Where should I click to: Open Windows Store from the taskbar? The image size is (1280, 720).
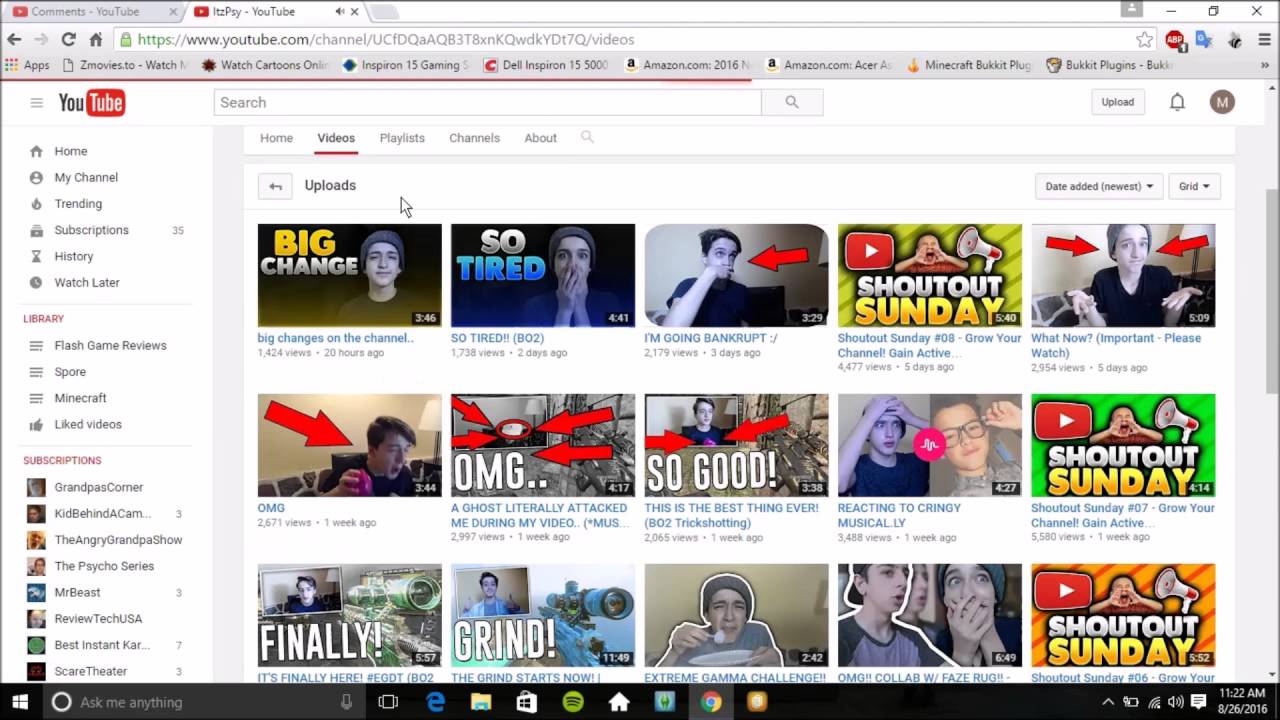pos(527,702)
